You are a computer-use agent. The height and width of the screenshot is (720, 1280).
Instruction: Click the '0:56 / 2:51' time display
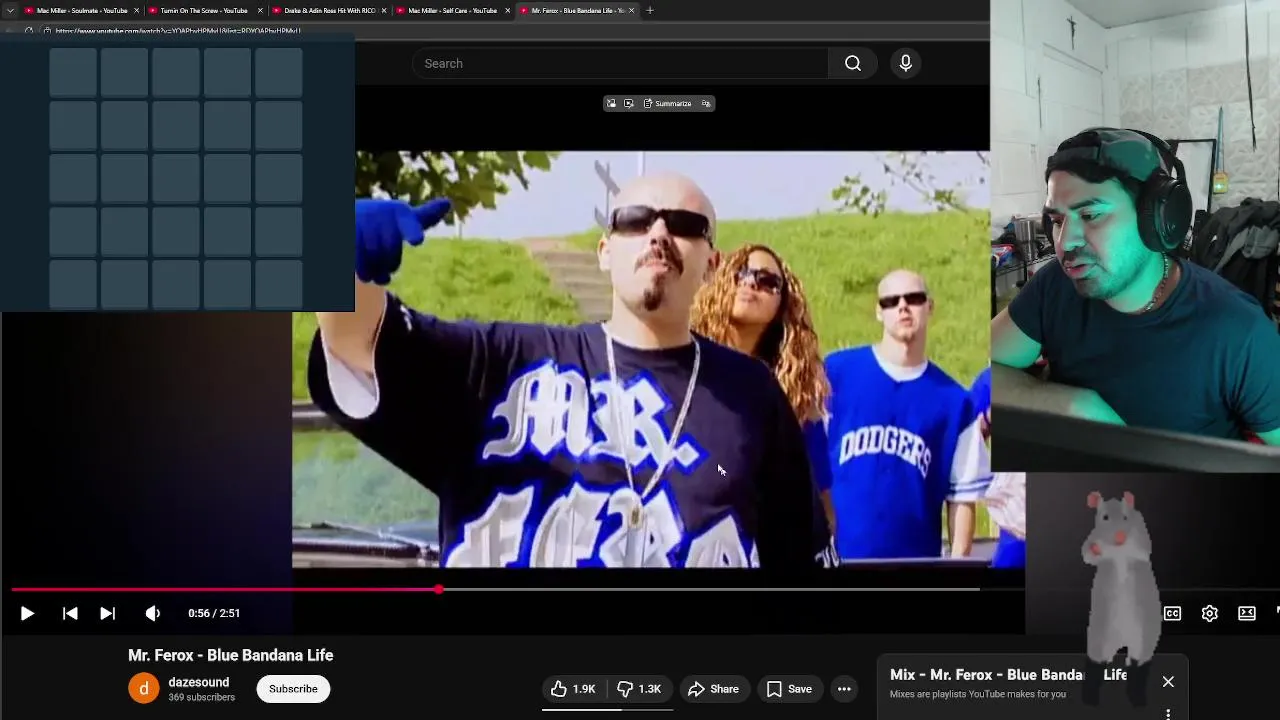tap(214, 613)
